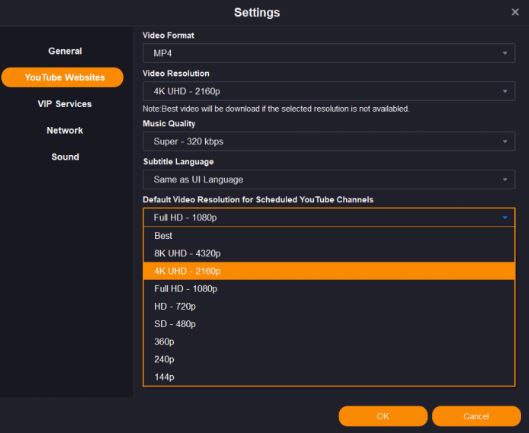Go to the Network settings tab
529x433 pixels.
point(65,130)
